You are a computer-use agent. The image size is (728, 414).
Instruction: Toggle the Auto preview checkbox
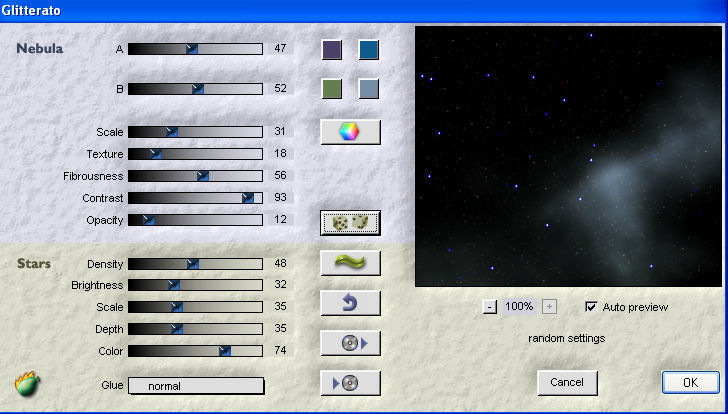591,307
